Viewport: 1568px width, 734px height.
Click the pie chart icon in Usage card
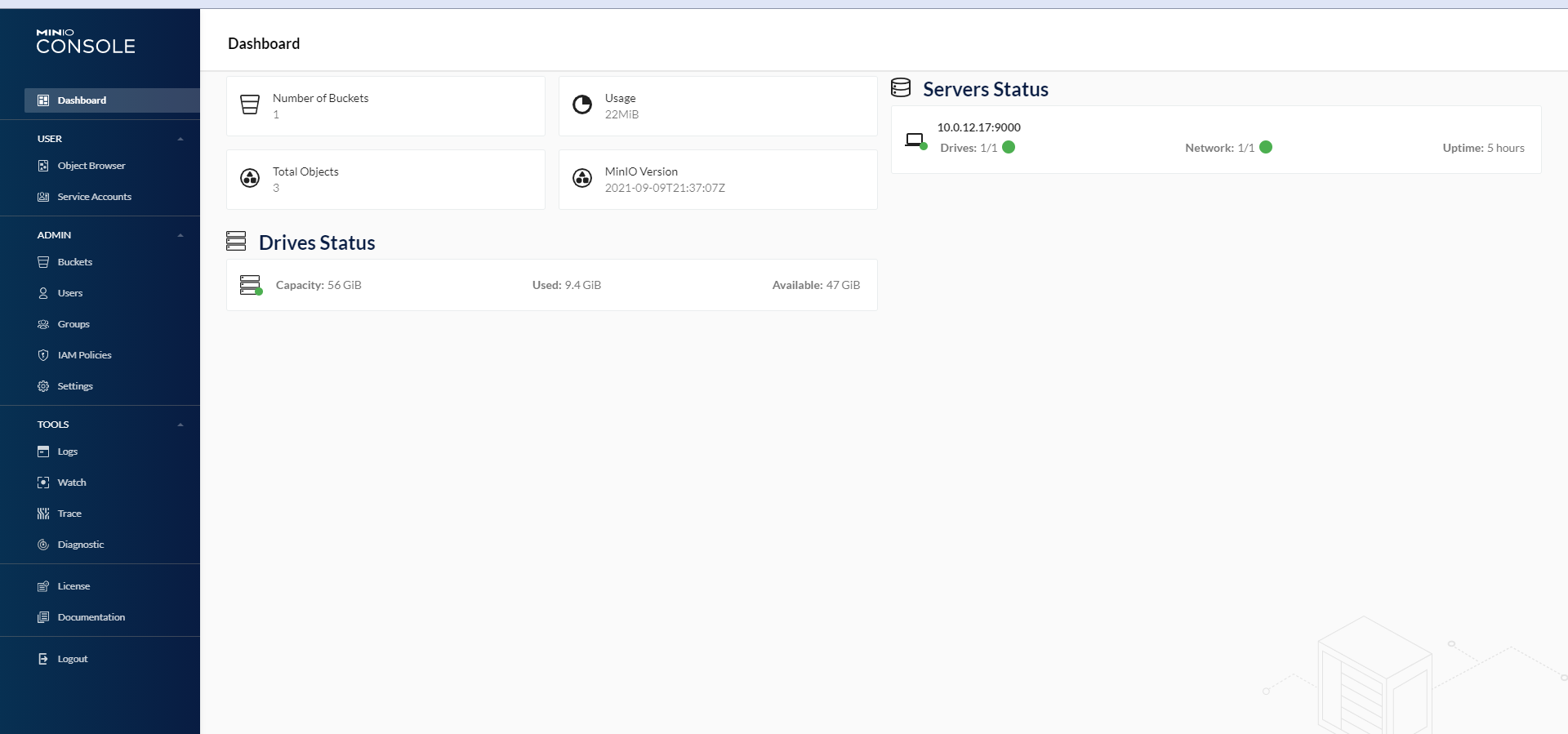(x=582, y=105)
